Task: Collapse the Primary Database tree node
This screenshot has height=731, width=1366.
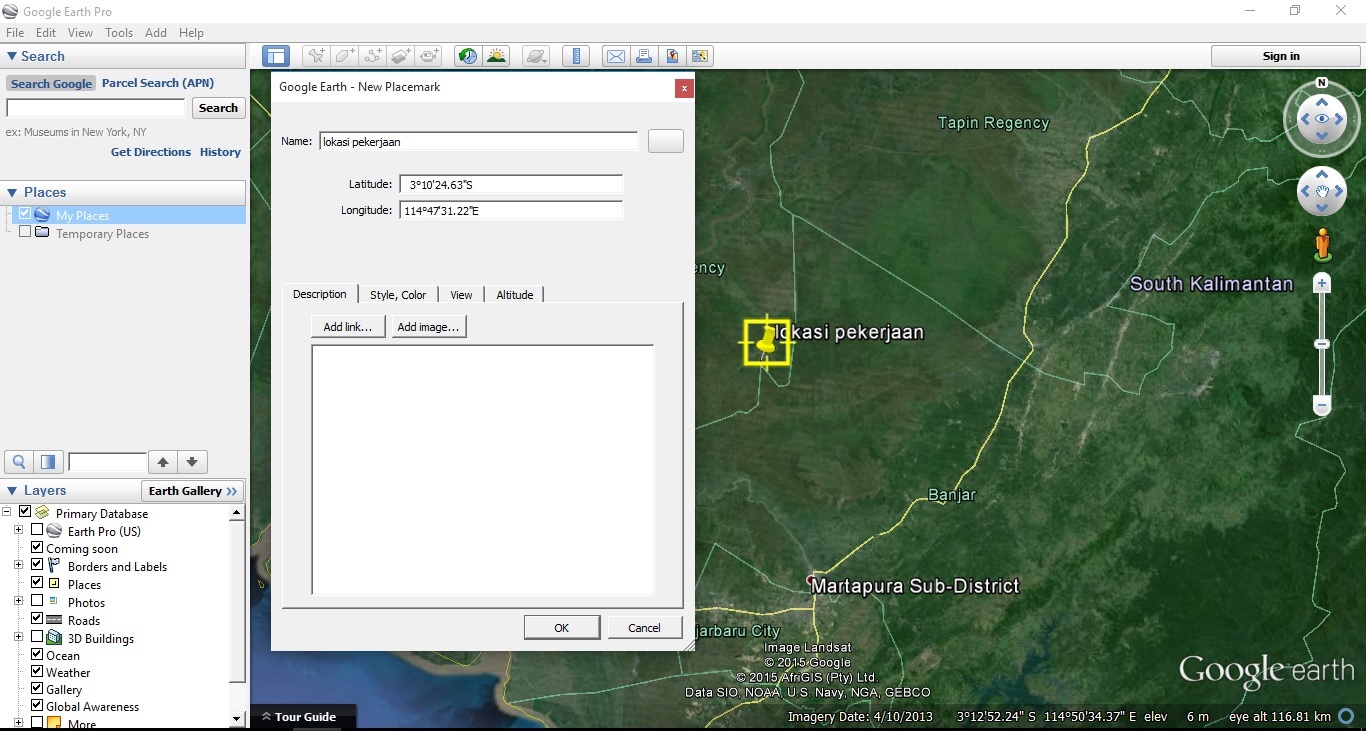Action: pos(7,513)
